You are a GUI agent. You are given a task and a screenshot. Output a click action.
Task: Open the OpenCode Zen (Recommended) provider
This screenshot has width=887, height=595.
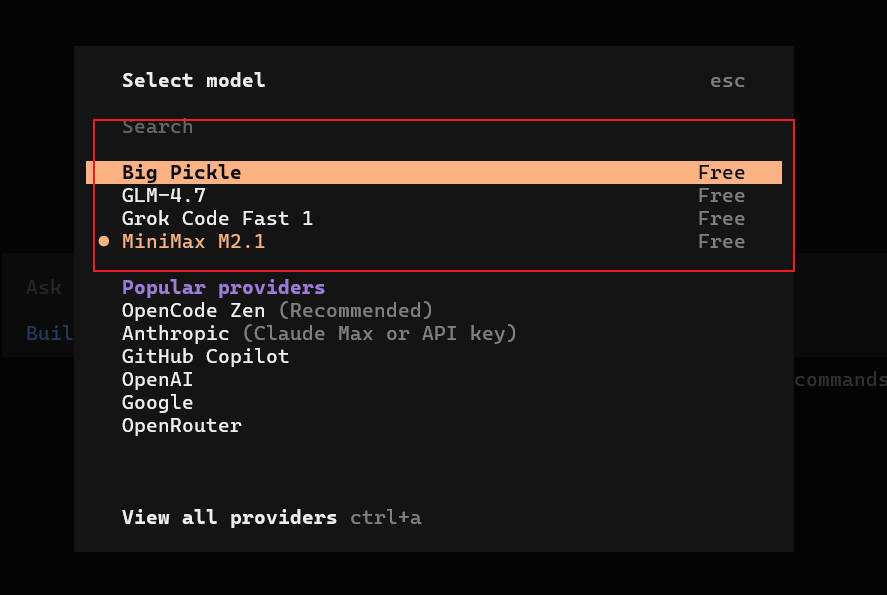pos(278,310)
